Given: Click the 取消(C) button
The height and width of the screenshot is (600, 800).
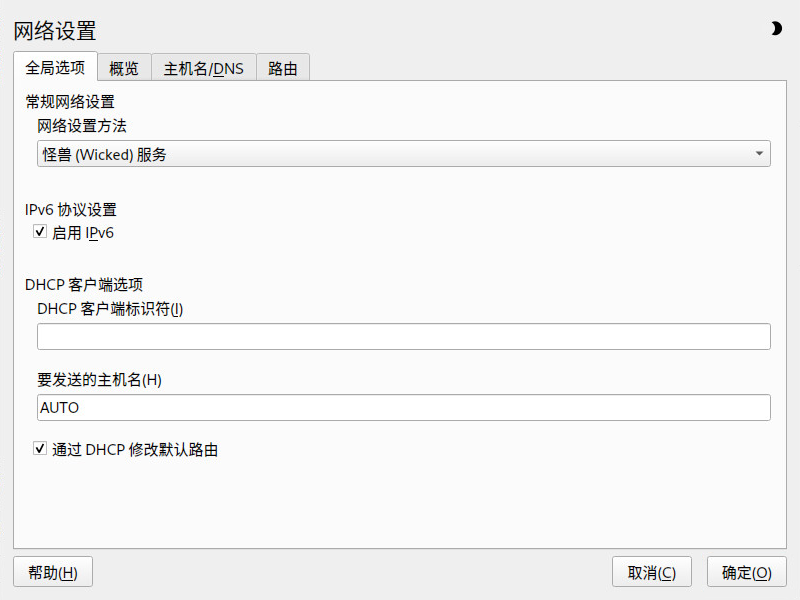Looking at the screenshot, I should point(652,573).
